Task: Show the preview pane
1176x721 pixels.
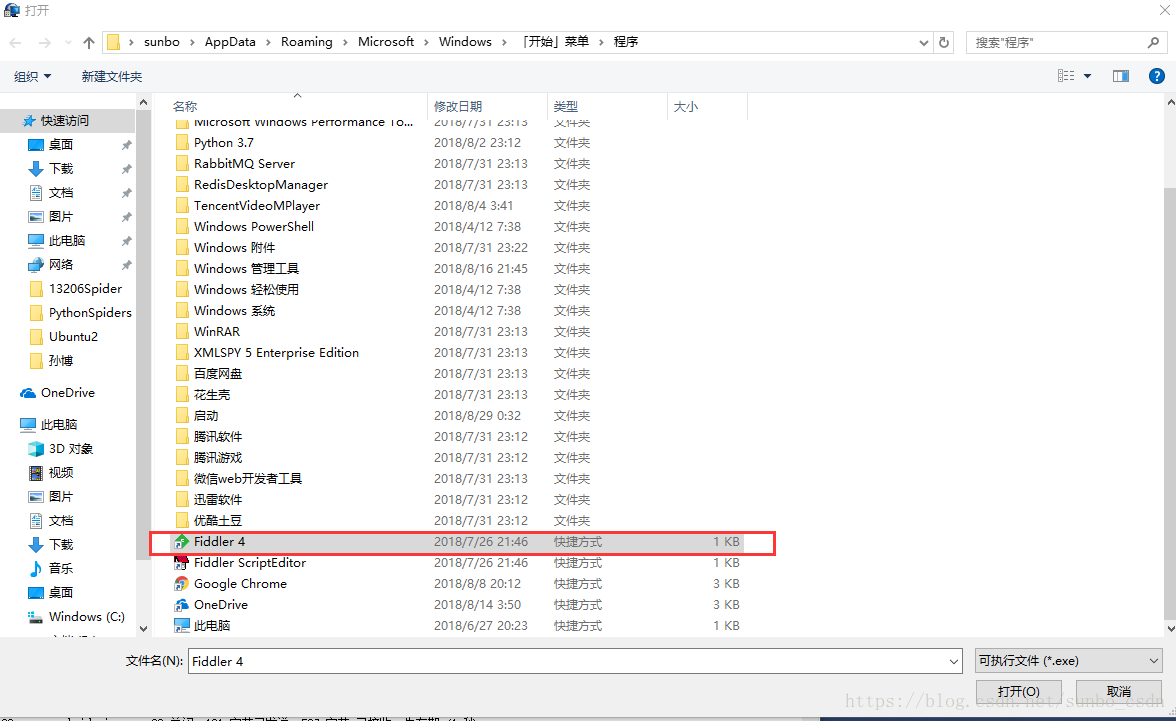Action: pos(1120,76)
